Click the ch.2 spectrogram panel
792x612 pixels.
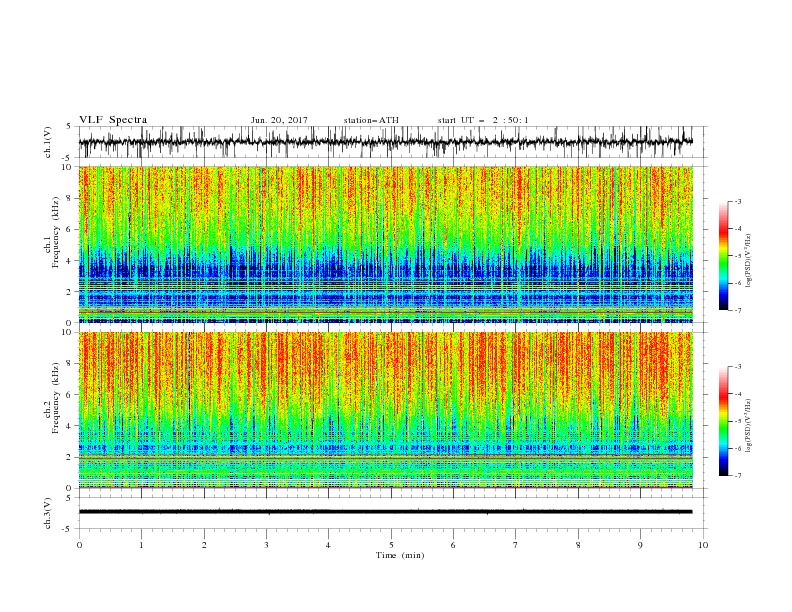386,410
